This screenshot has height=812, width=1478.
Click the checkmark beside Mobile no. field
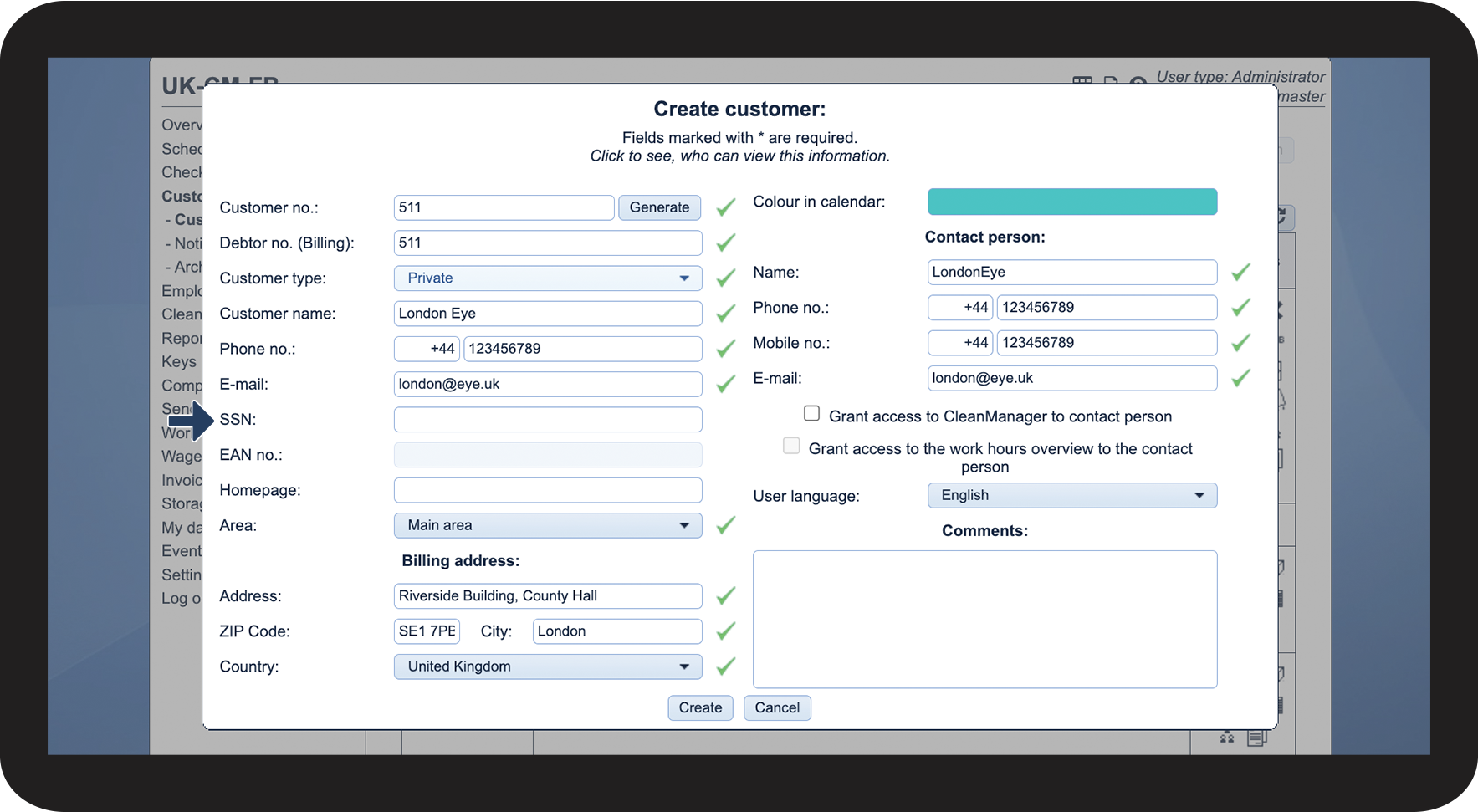pos(1240,342)
